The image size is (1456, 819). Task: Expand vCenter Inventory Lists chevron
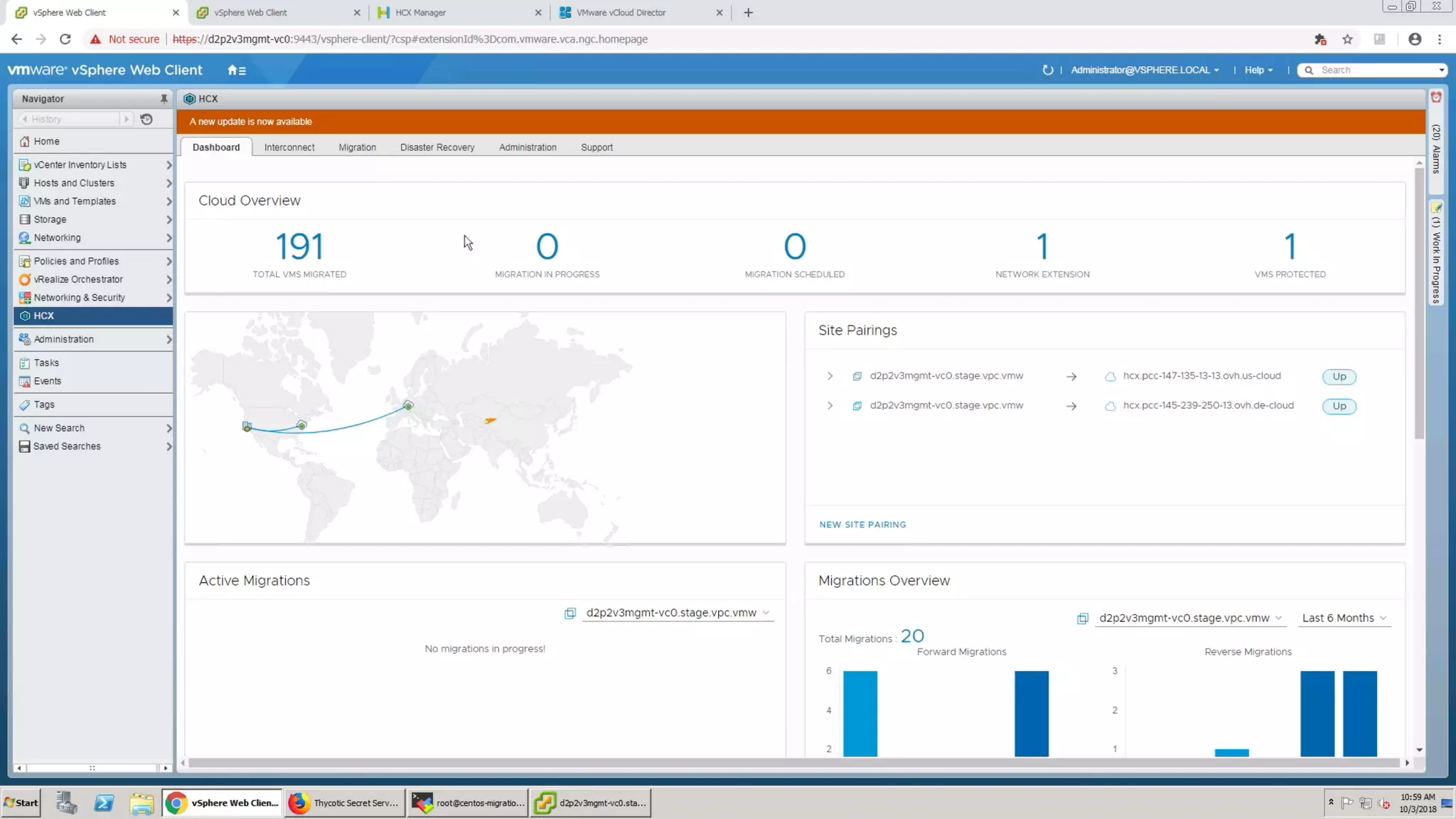tap(168, 164)
